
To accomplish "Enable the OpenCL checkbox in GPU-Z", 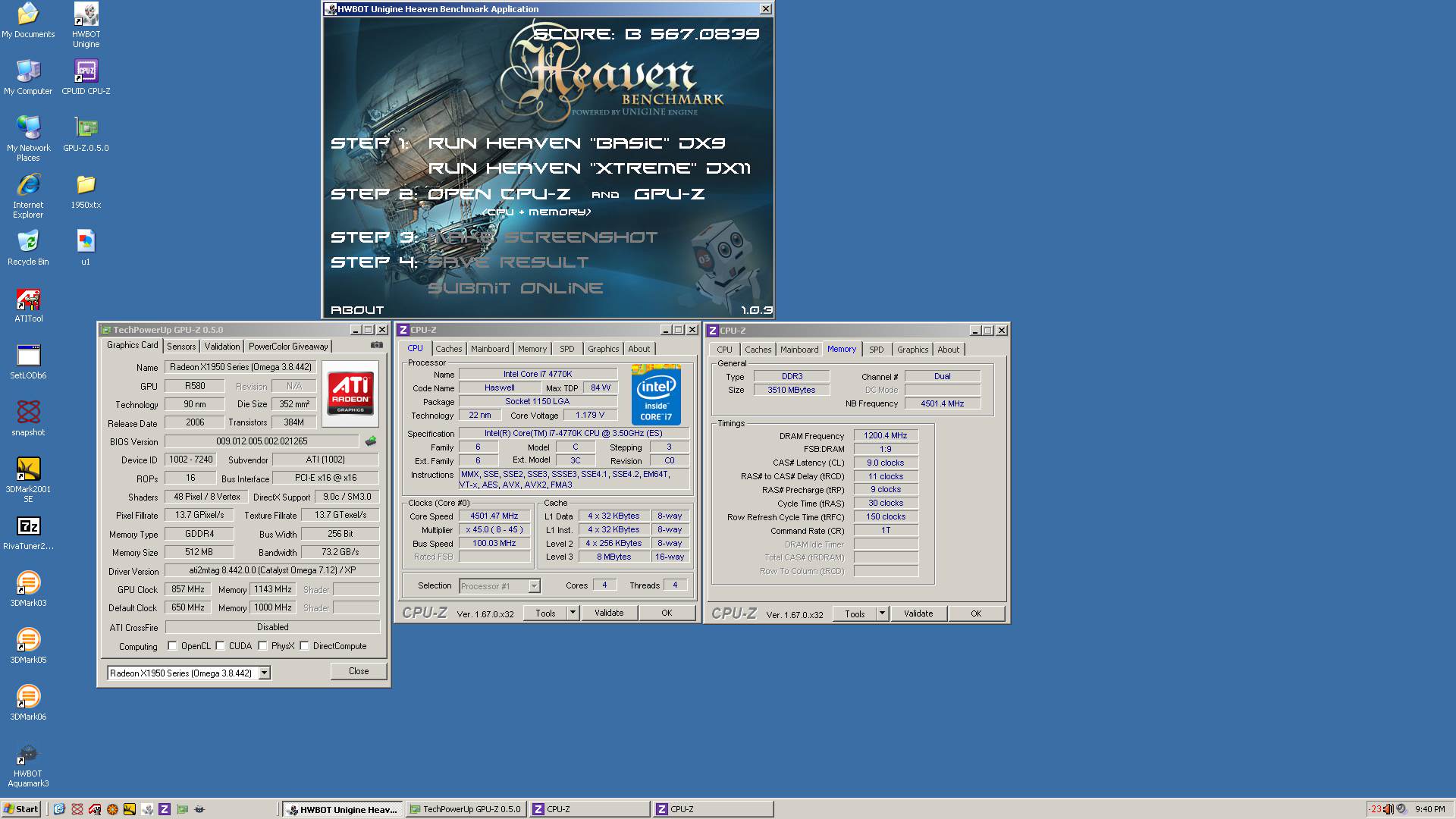I will click(x=172, y=646).
